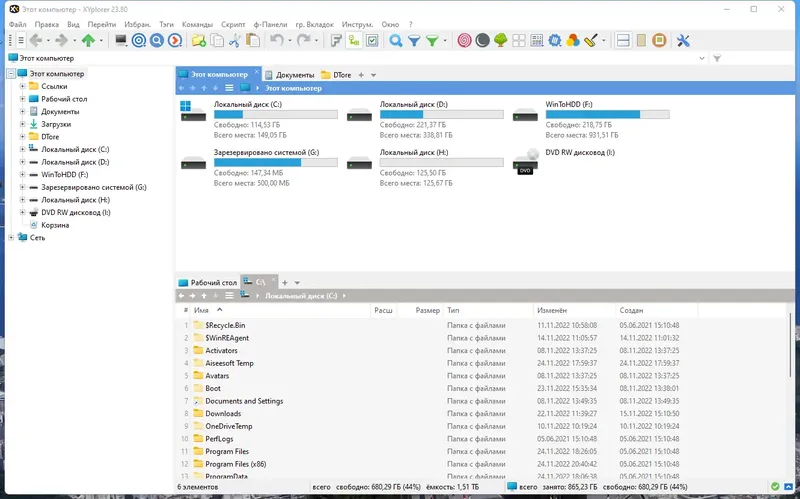Open configuration with the wrench tools icon
This screenshot has height=499, width=800.
pyautogui.click(x=683, y=40)
